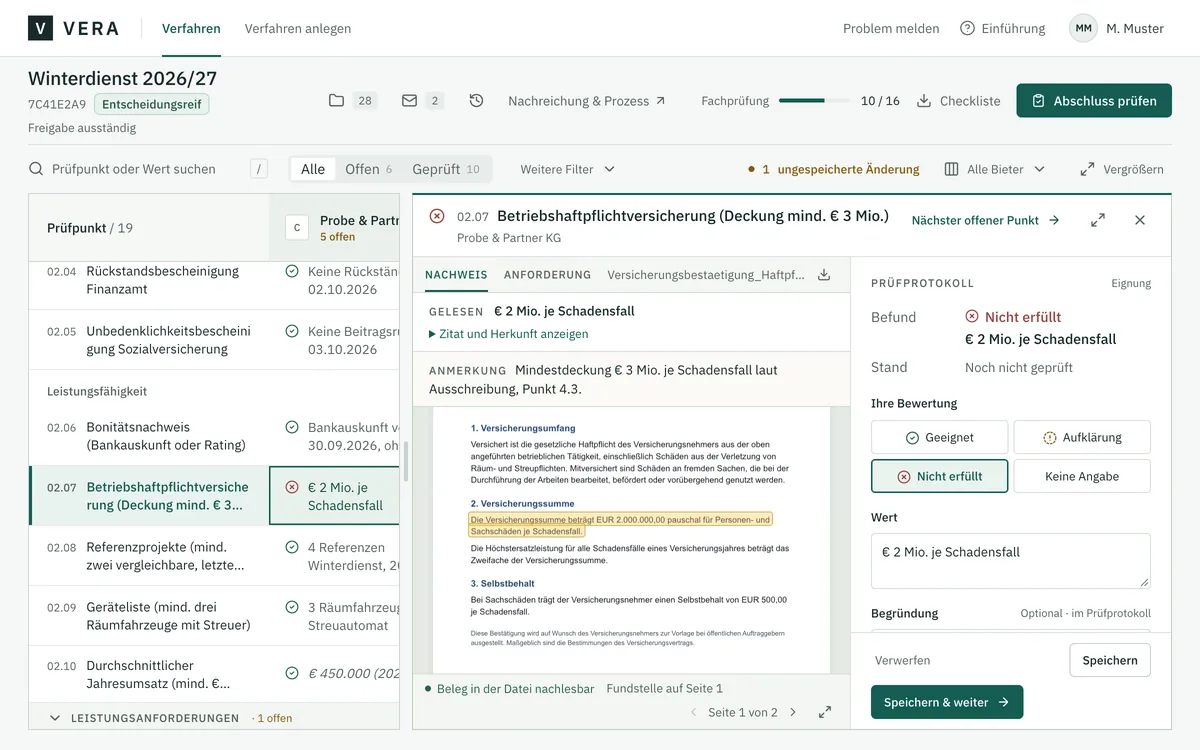Click the Einführung help icon
This screenshot has width=1200, height=750.
point(967,28)
